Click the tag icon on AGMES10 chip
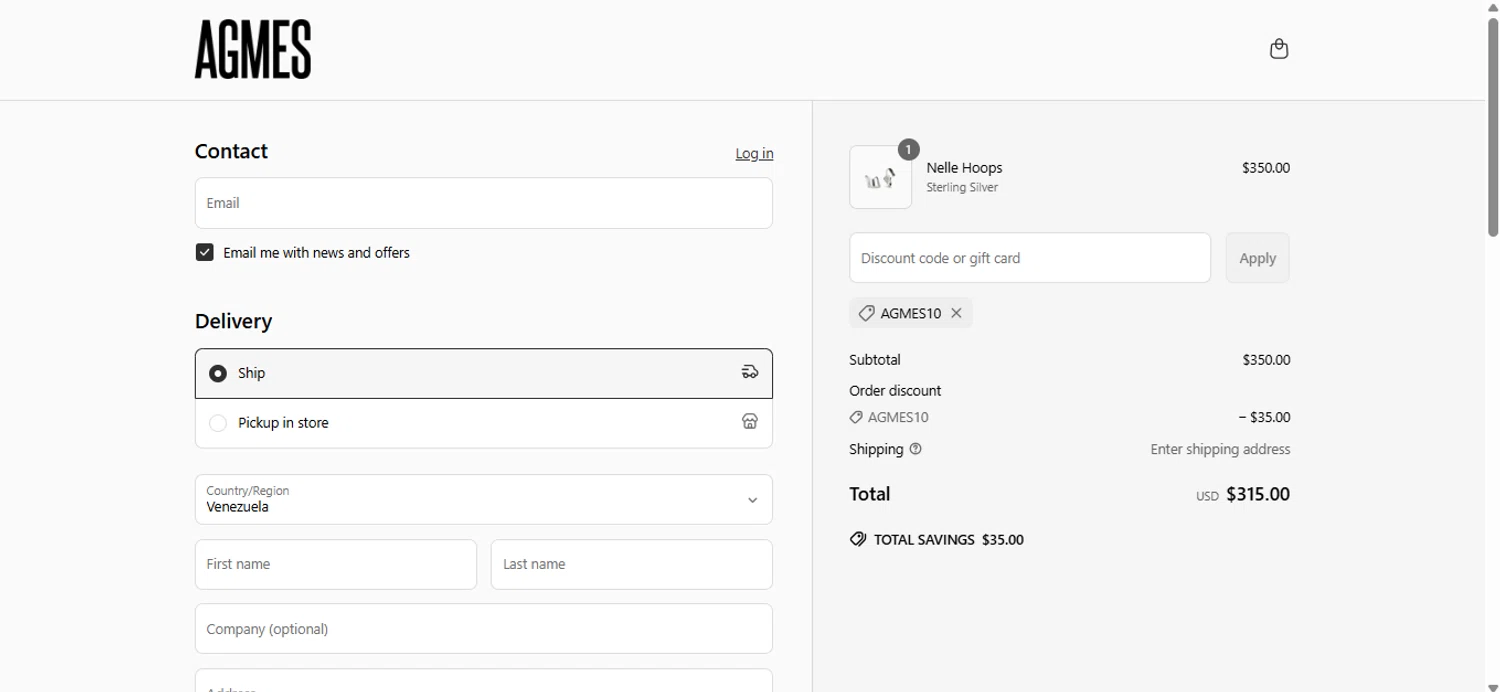This screenshot has width=1500, height=692. [x=867, y=313]
